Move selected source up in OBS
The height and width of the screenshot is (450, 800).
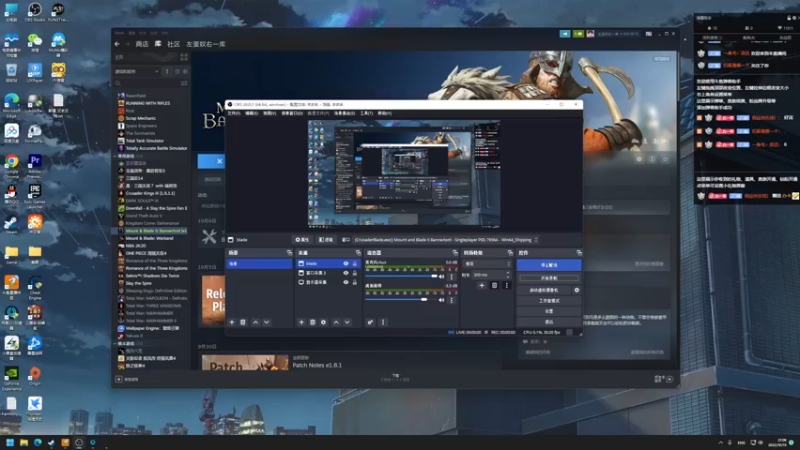click(x=336, y=322)
